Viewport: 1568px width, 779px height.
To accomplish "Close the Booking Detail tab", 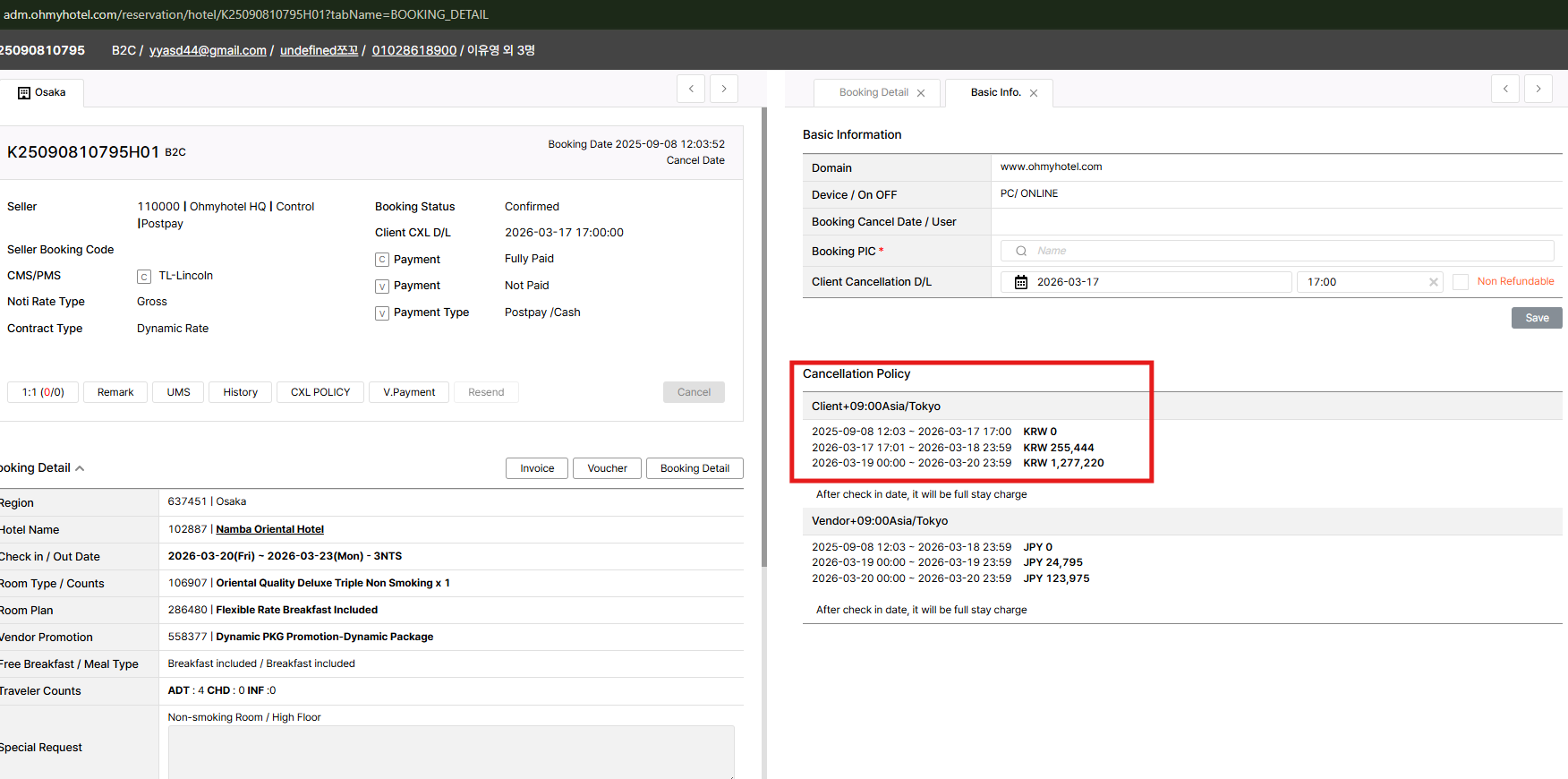I will pyautogui.click(x=921, y=93).
